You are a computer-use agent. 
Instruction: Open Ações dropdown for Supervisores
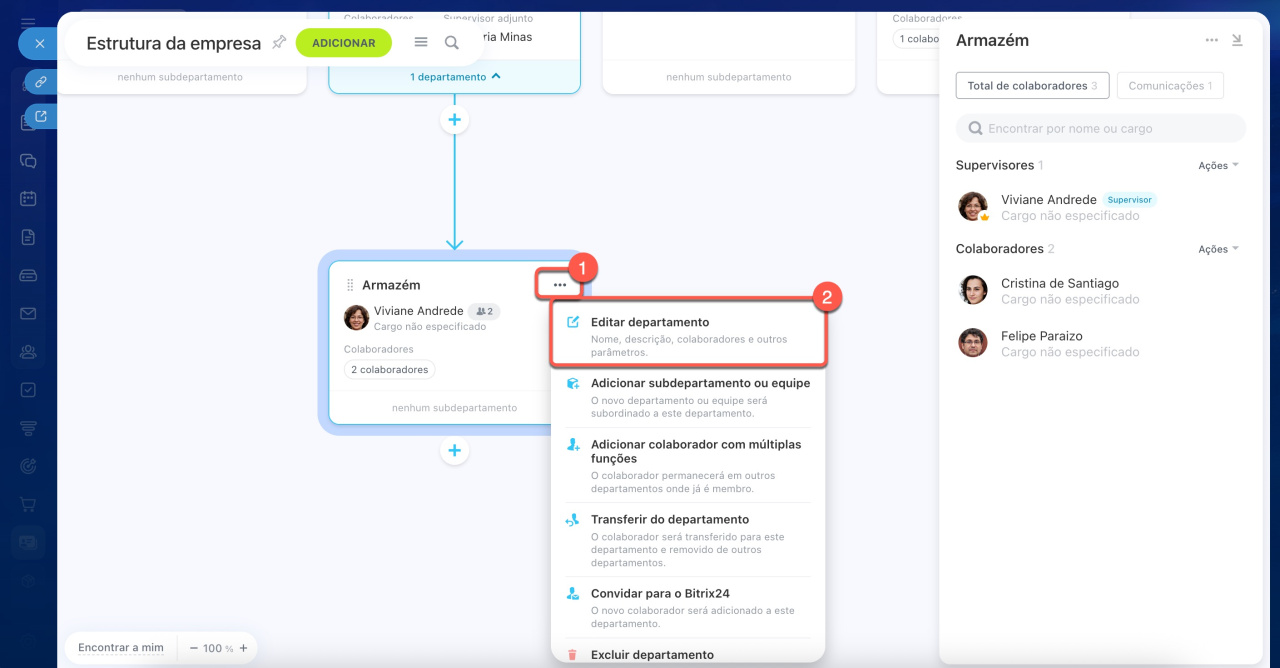pyautogui.click(x=1218, y=166)
